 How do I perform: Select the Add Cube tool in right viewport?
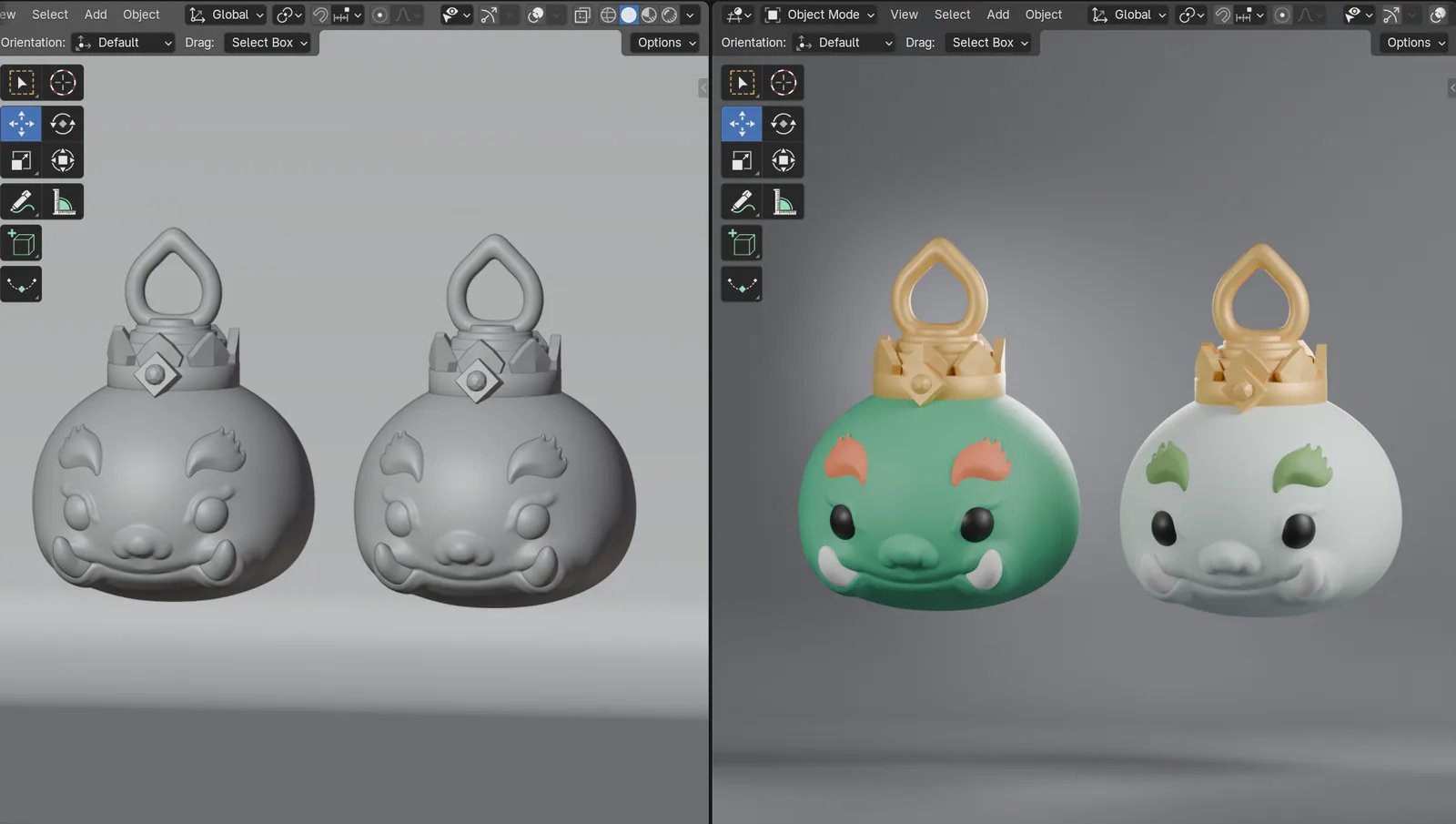tap(742, 243)
